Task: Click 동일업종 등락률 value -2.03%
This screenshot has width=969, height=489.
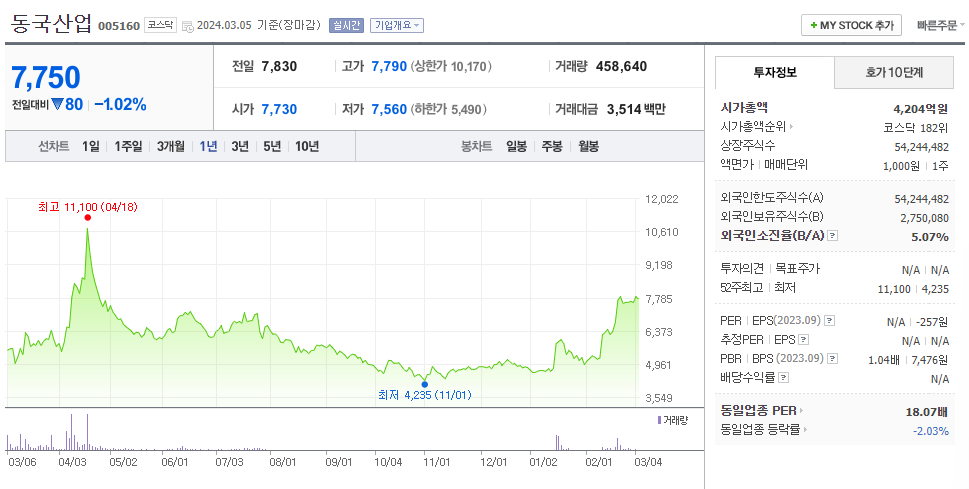Action: pyautogui.click(x=930, y=431)
